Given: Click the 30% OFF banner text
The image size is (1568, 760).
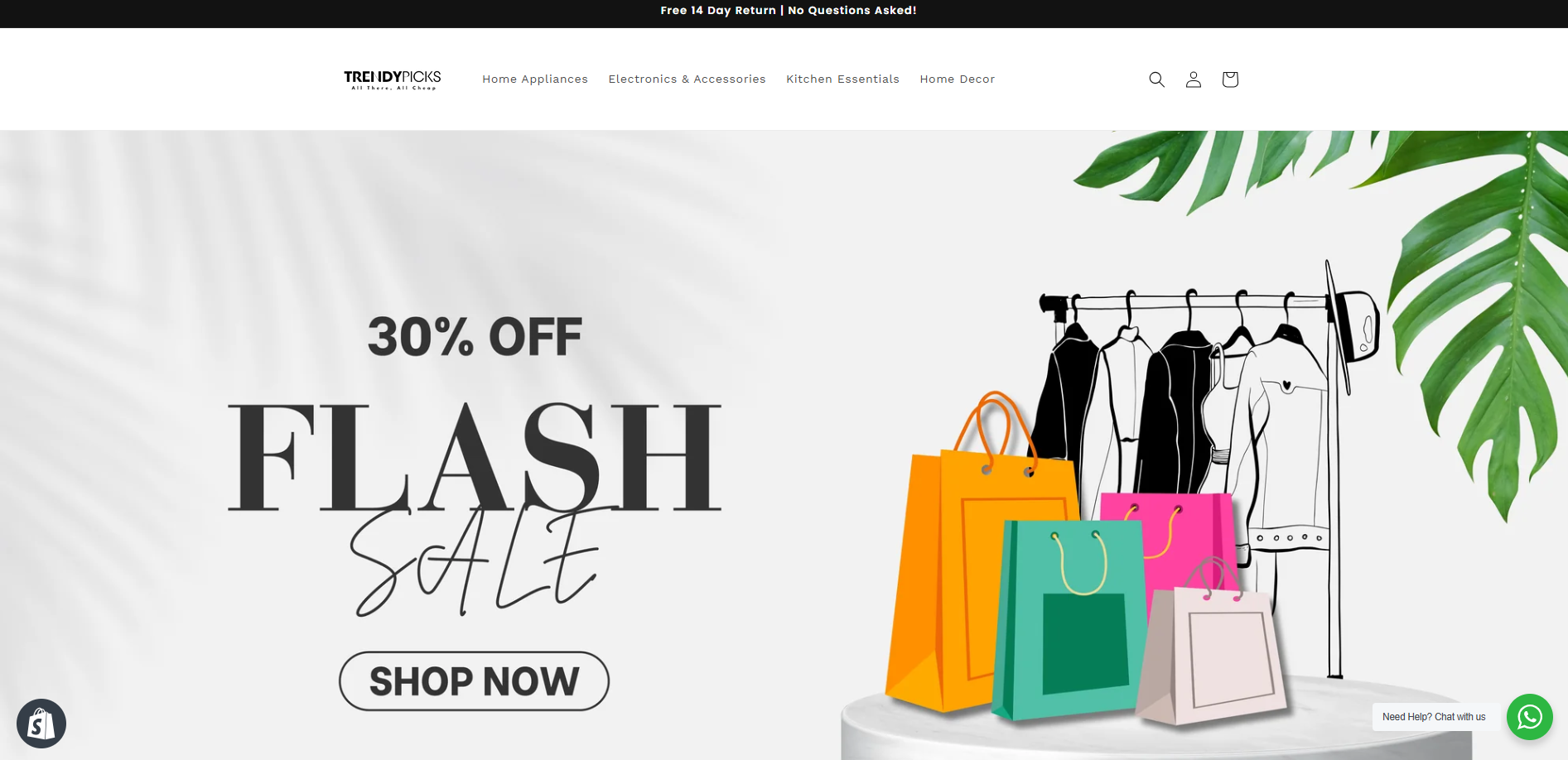Looking at the screenshot, I should coord(475,338).
